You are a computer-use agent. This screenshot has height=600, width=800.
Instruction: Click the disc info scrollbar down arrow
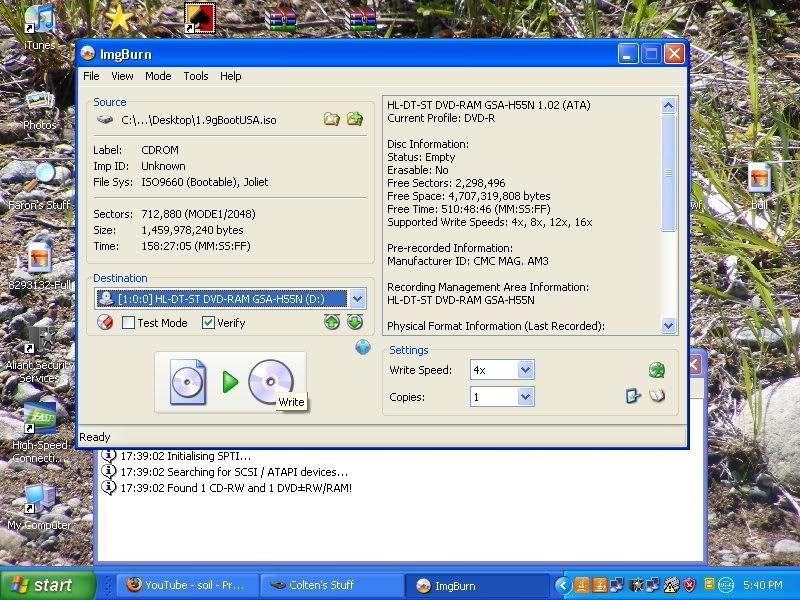click(668, 325)
